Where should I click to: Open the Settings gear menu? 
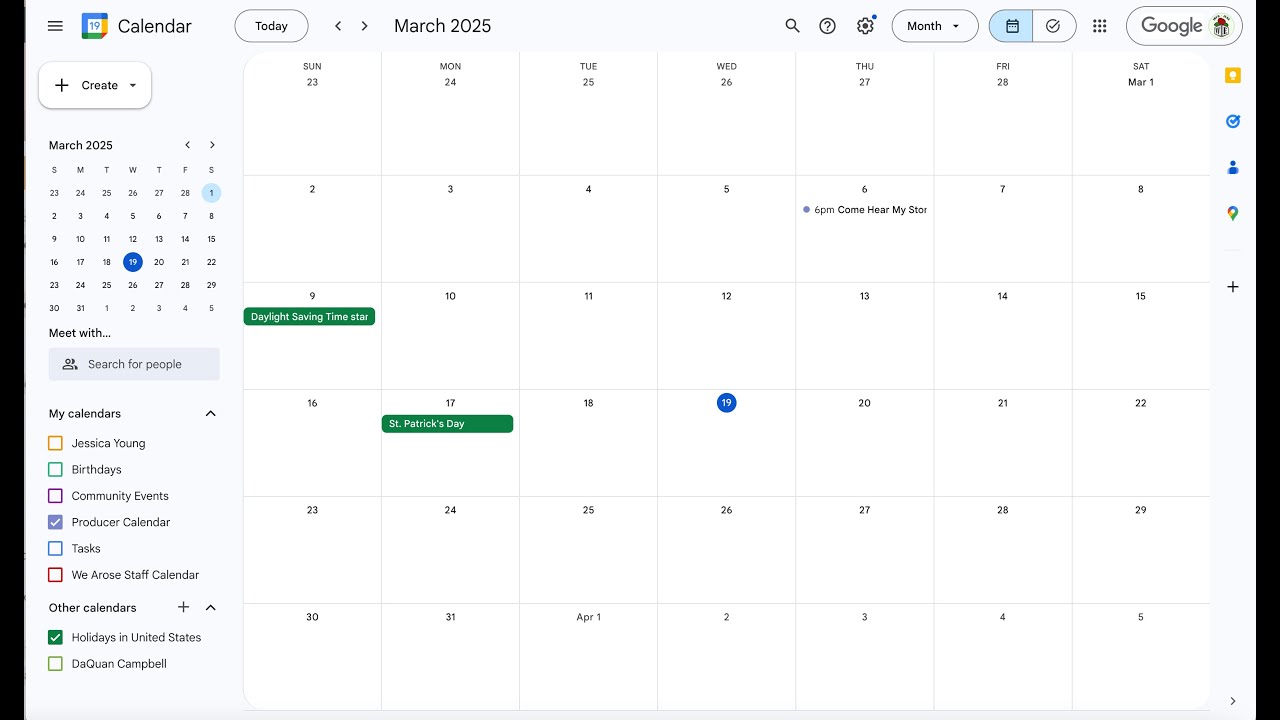click(865, 26)
